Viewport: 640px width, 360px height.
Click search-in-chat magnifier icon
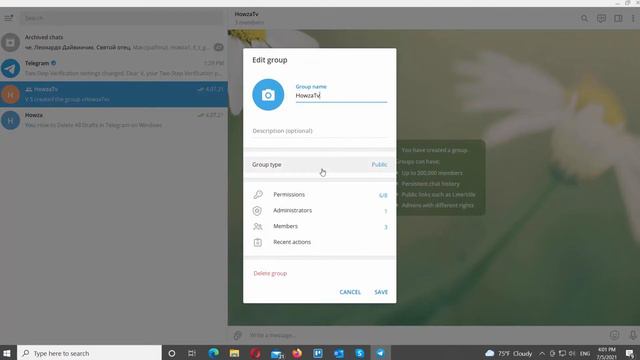tap(584, 18)
